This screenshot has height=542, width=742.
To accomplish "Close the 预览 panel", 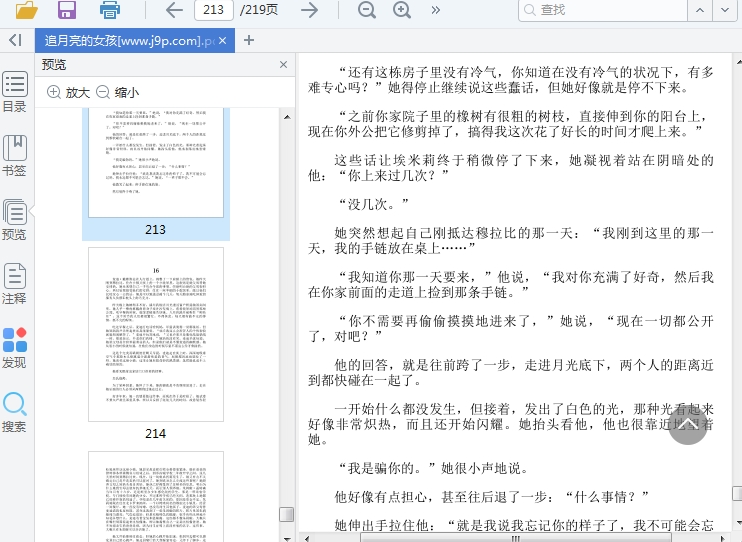I will [283, 65].
